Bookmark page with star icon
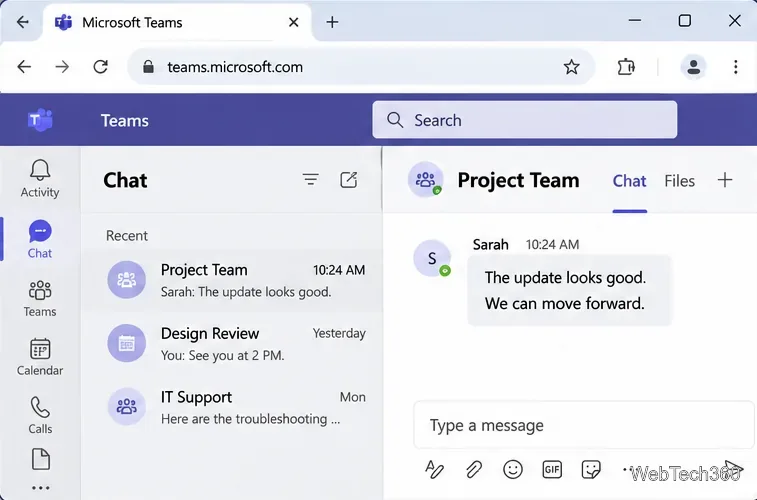757x500 pixels. click(572, 67)
